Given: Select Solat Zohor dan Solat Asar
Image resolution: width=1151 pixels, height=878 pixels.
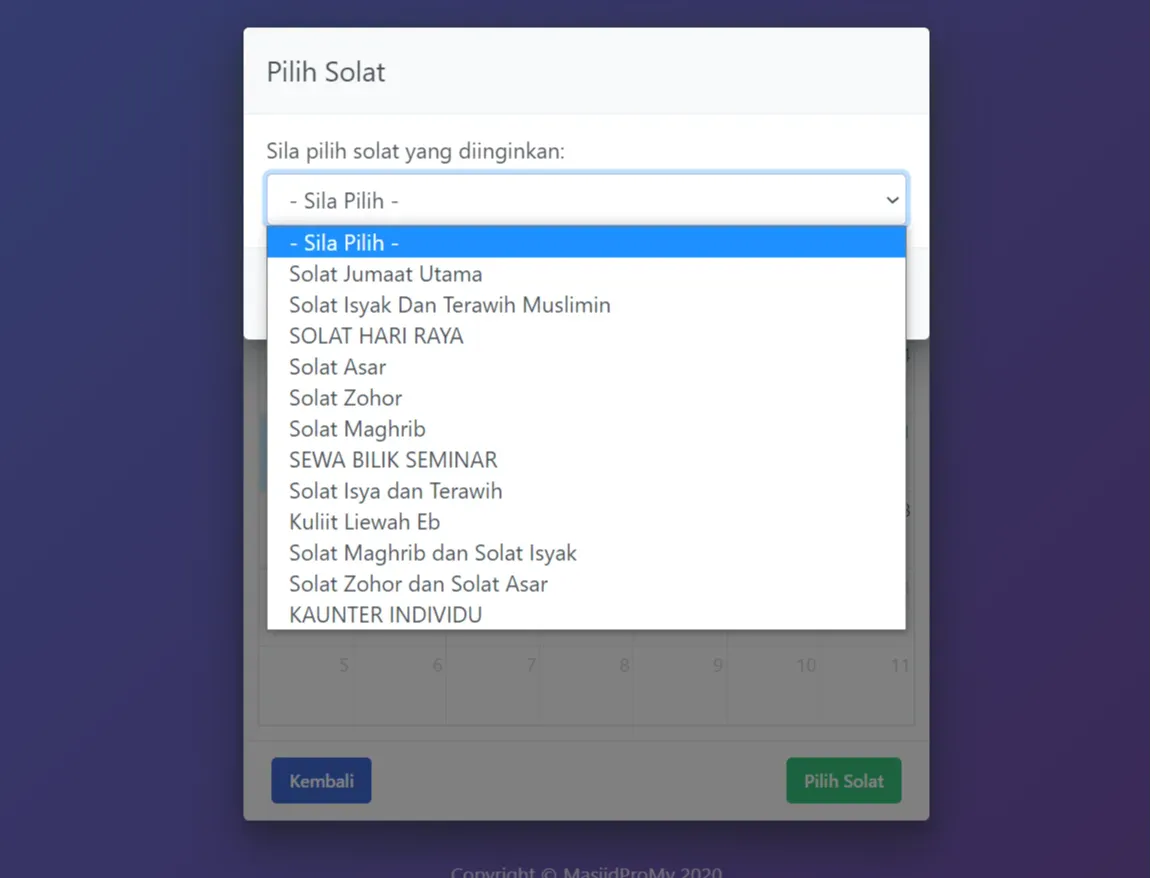Looking at the screenshot, I should (418, 584).
